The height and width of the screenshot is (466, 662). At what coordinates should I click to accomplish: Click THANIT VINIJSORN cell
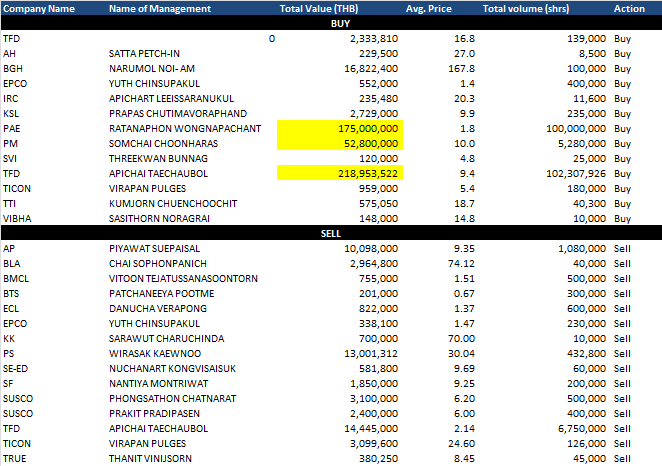tap(150, 458)
